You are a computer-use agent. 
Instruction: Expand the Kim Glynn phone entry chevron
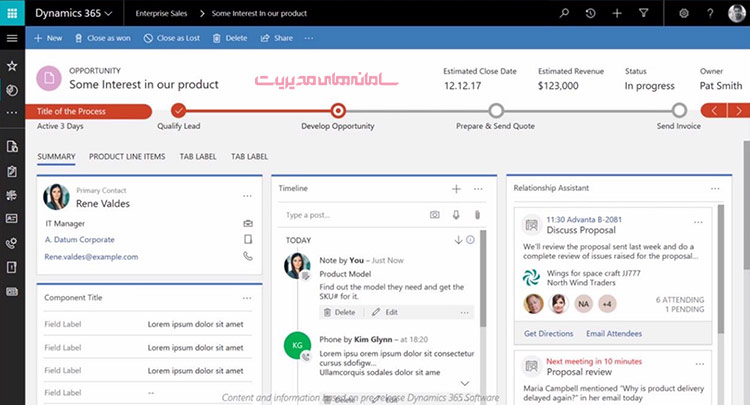(464, 383)
